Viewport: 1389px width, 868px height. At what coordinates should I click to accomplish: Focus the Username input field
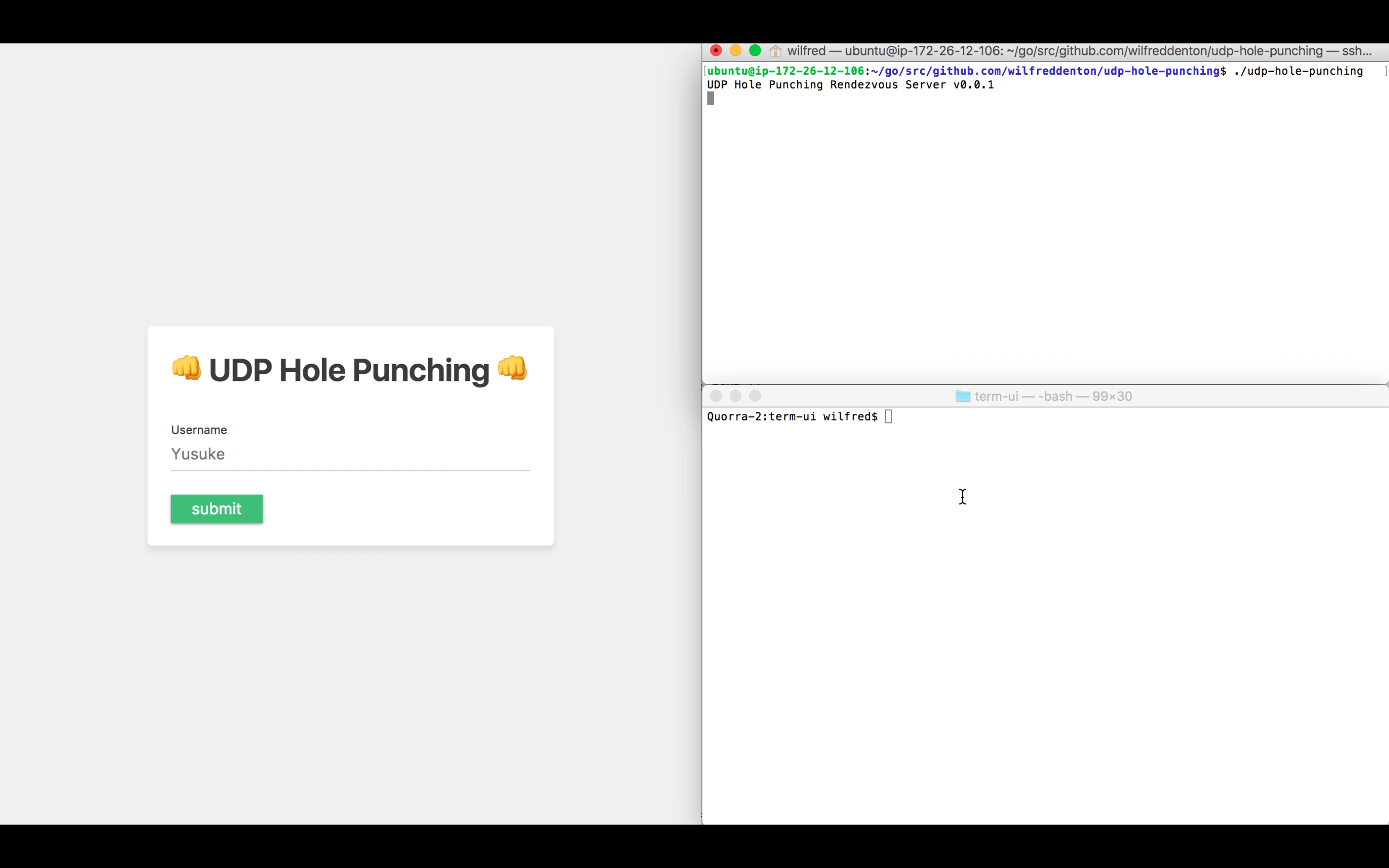coord(350,454)
